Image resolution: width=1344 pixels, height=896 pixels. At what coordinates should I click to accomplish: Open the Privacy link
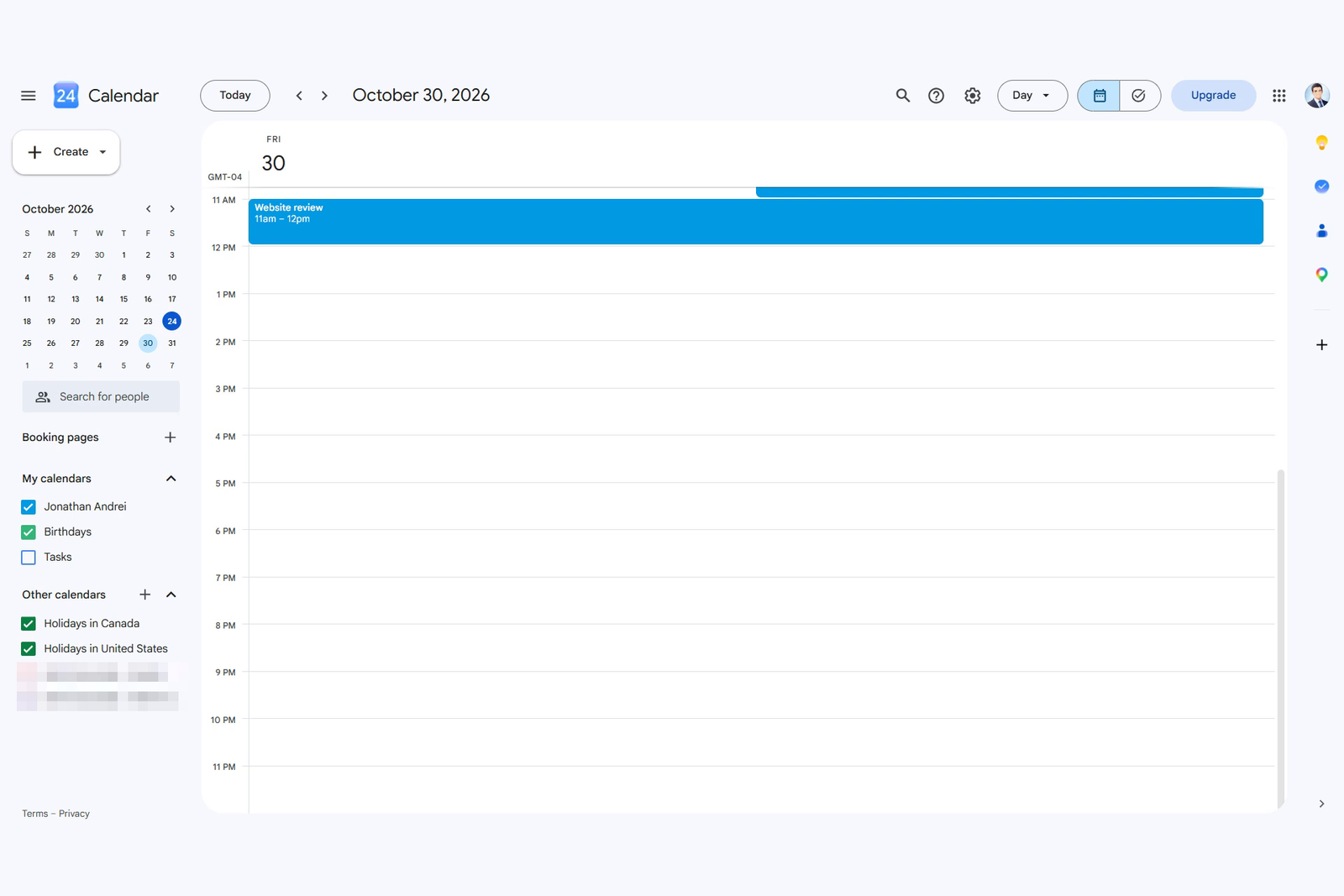(x=74, y=814)
